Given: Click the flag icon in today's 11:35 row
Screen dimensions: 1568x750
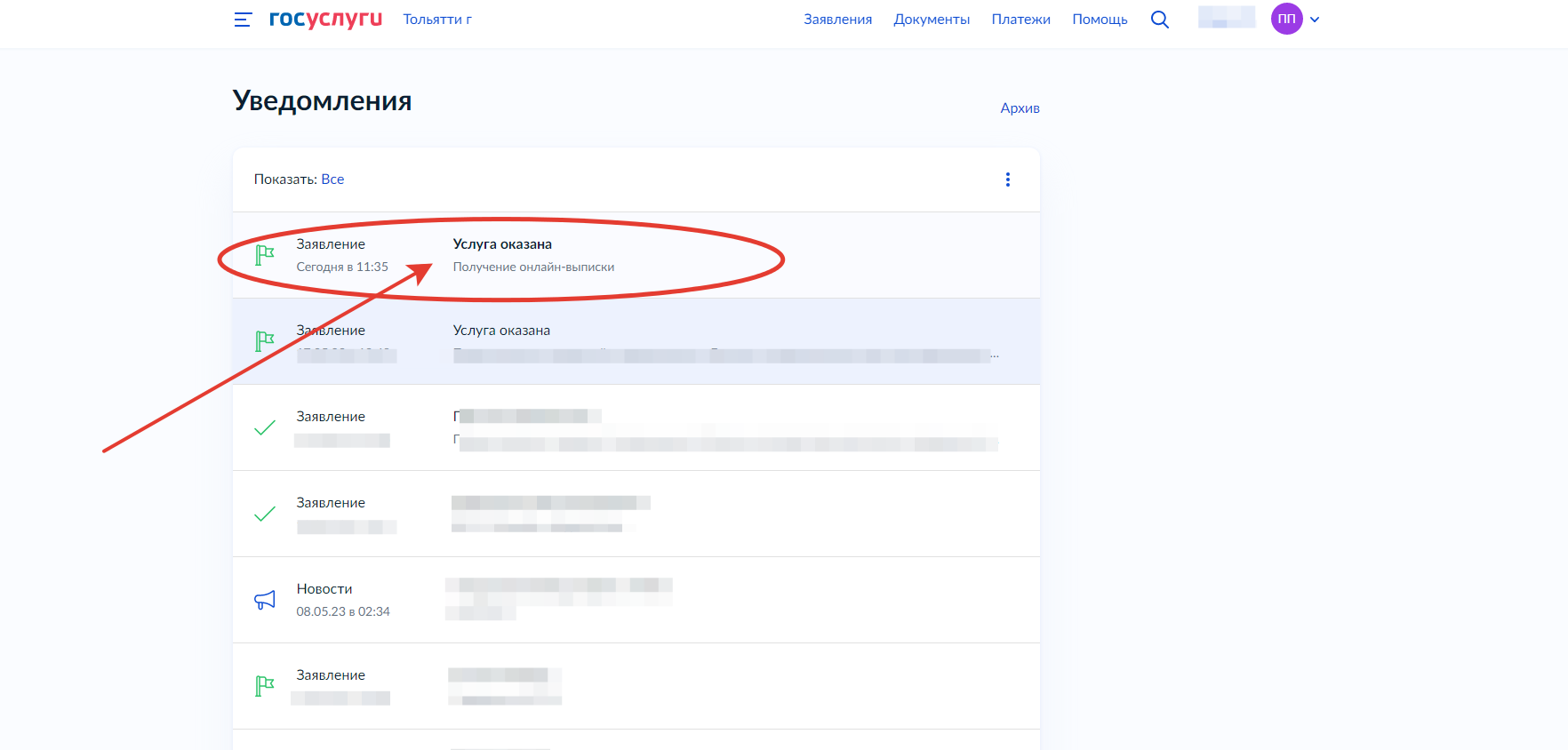Looking at the screenshot, I should pos(265,255).
